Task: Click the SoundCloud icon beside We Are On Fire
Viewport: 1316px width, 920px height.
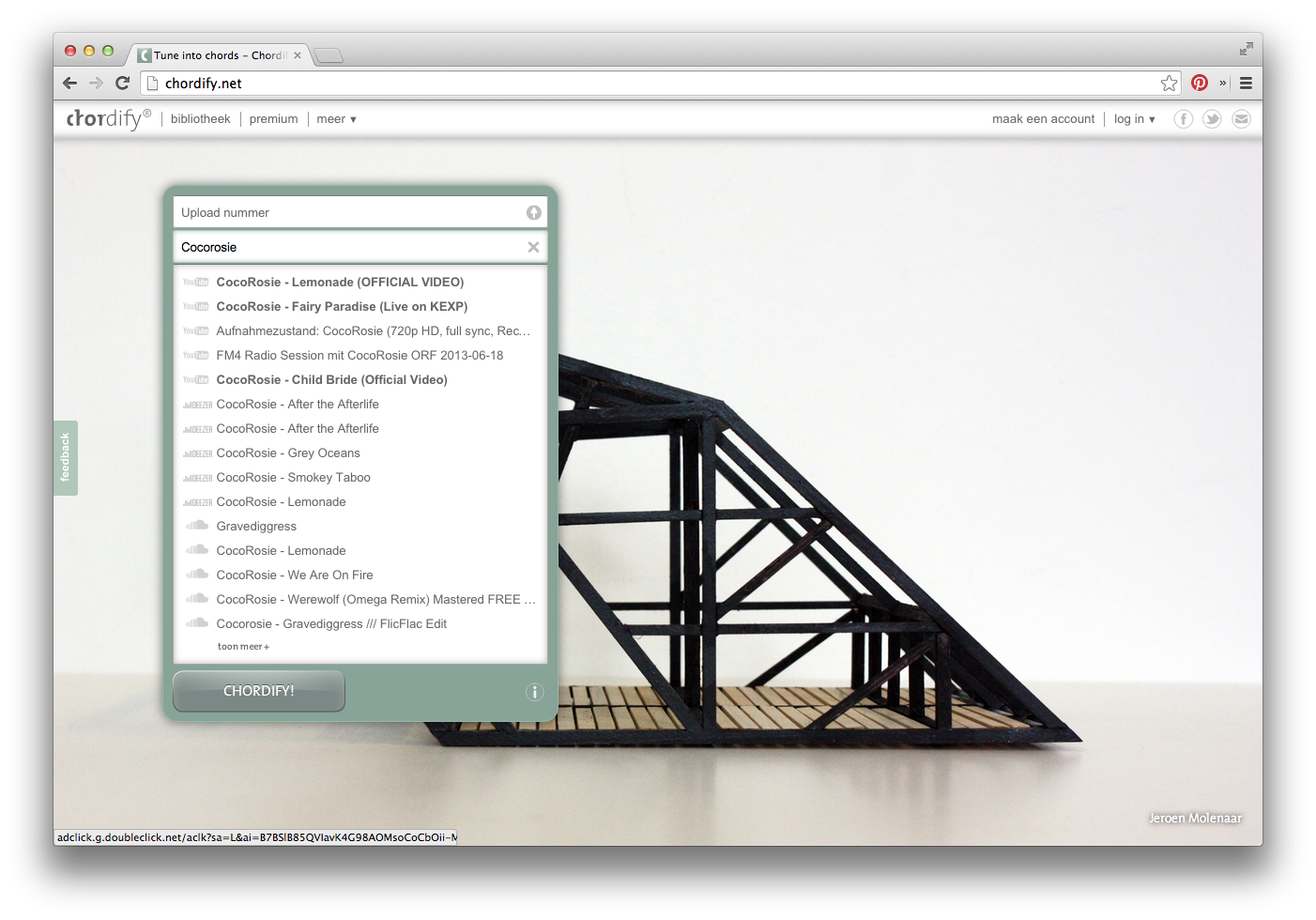Action: [197, 575]
